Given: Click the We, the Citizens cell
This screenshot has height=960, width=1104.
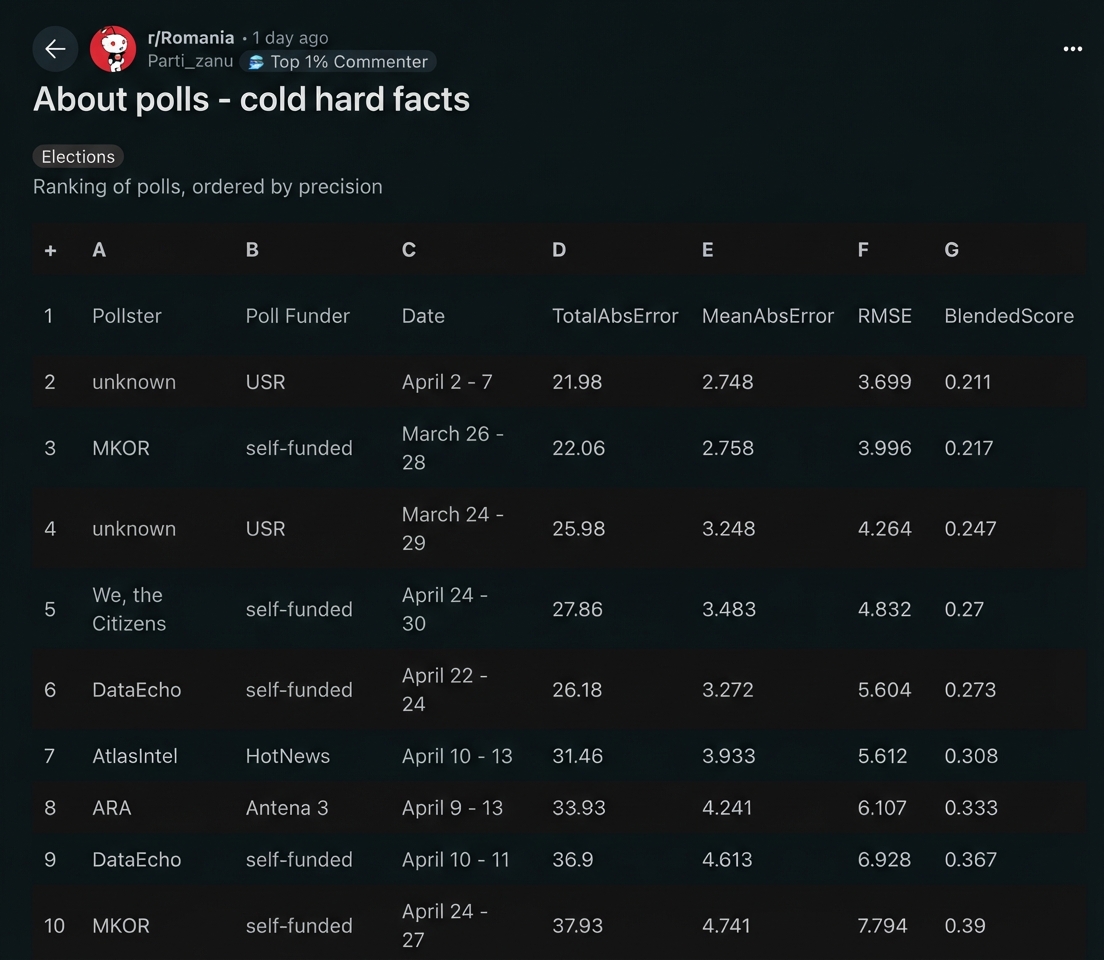Looking at the screenshot, I should tap(129, 609).
